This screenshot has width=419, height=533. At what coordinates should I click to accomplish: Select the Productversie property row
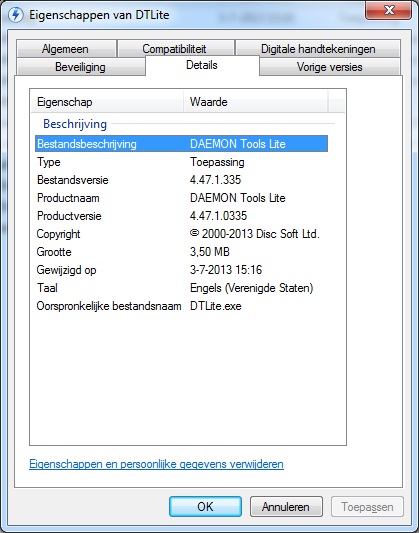(181, 216)
